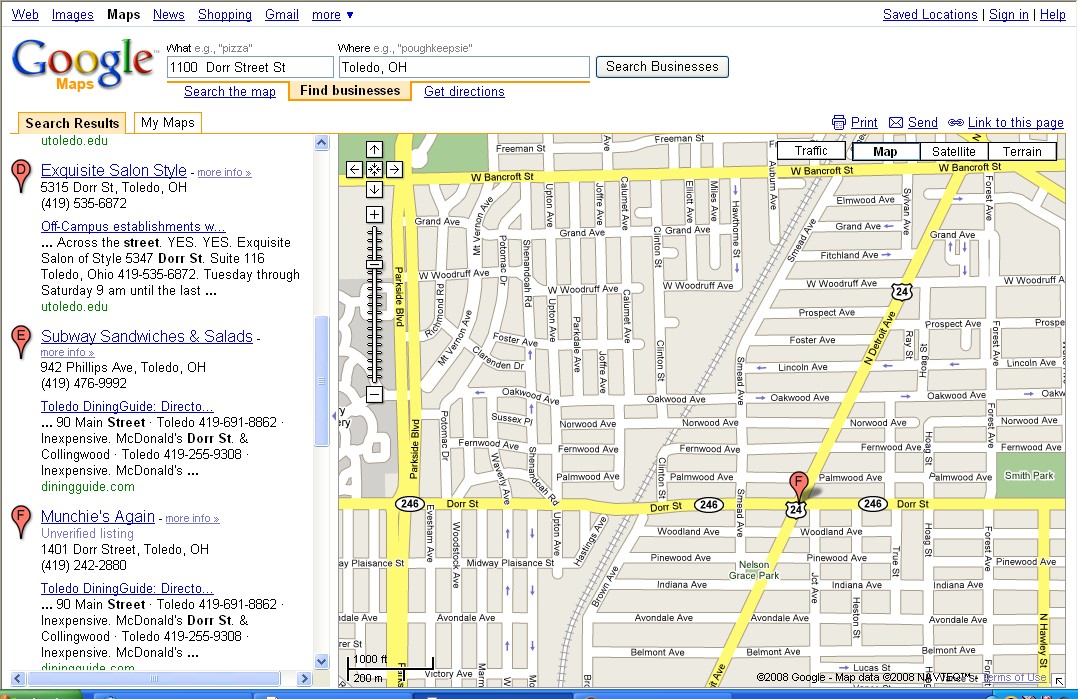Screen dimensions: 1078x699
Task: Open the 'more' dropdown in top navigation
Action: click(x=332, y=14)
